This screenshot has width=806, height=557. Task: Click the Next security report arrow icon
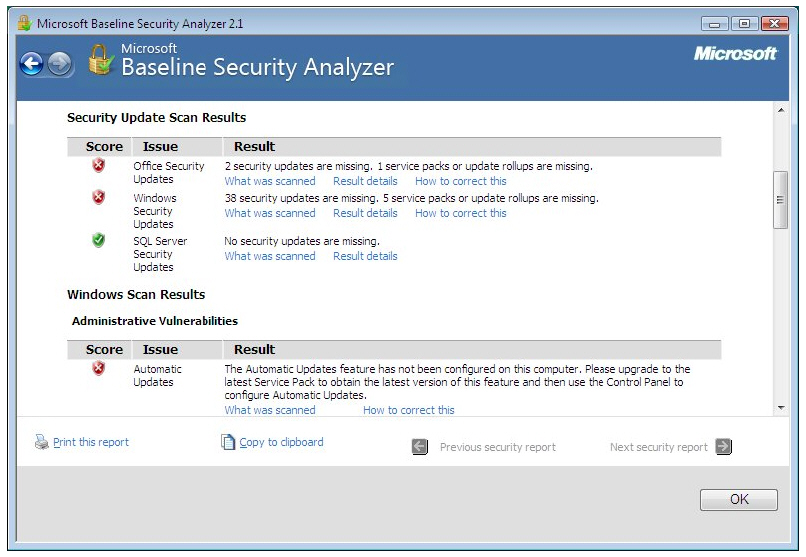click(724, 446)
